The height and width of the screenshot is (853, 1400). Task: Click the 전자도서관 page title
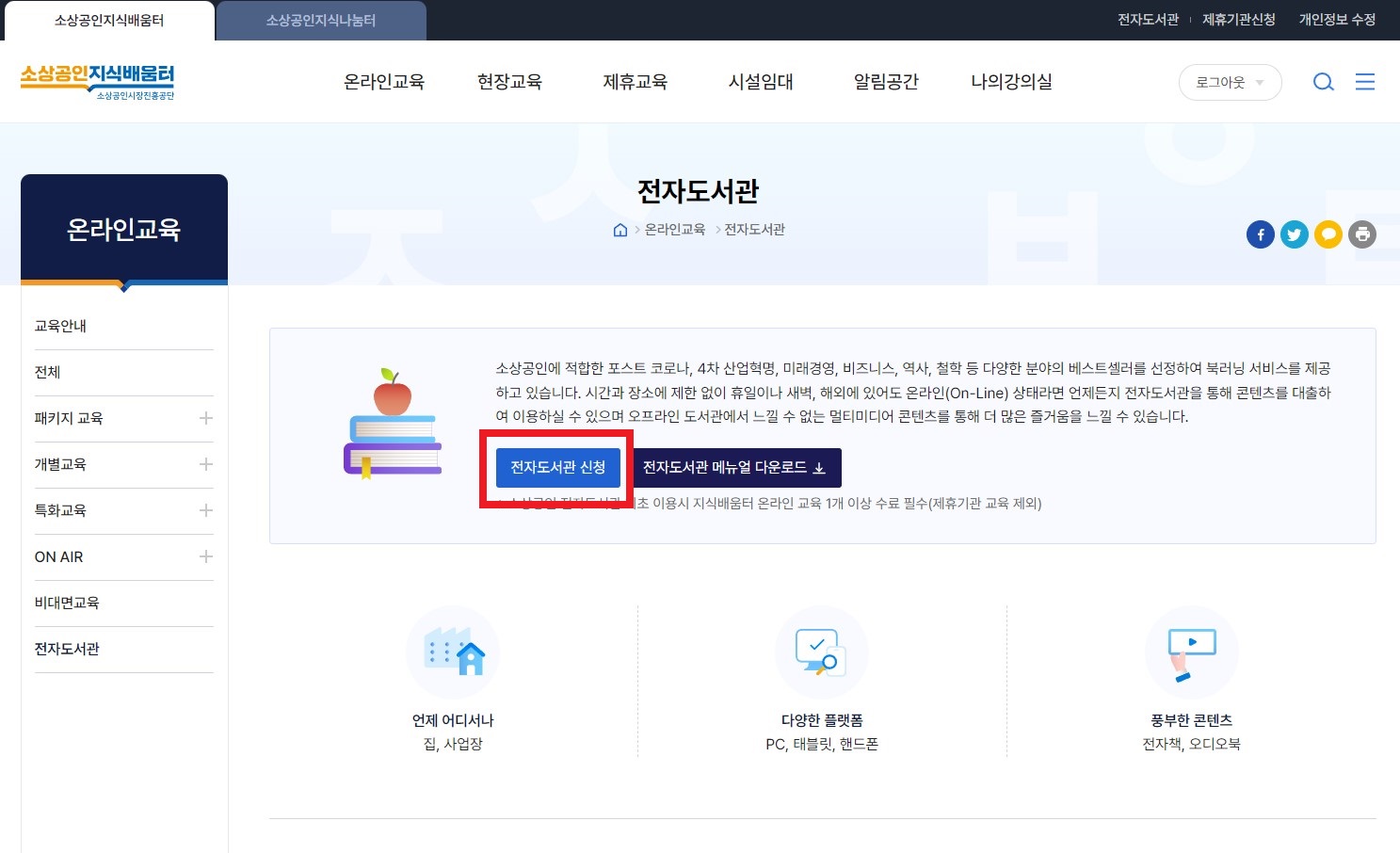click(x=698, y=191)
